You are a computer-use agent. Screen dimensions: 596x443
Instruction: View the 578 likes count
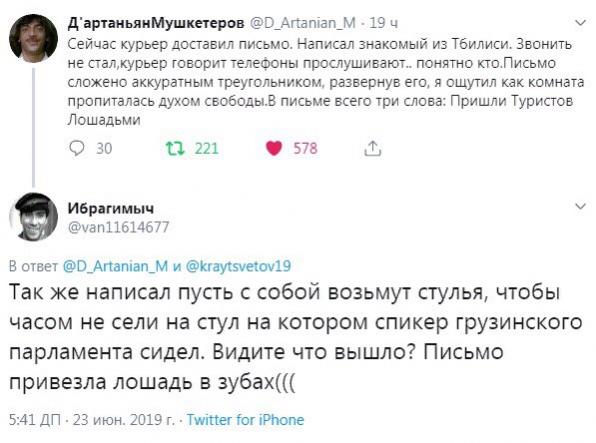(305, 148)
